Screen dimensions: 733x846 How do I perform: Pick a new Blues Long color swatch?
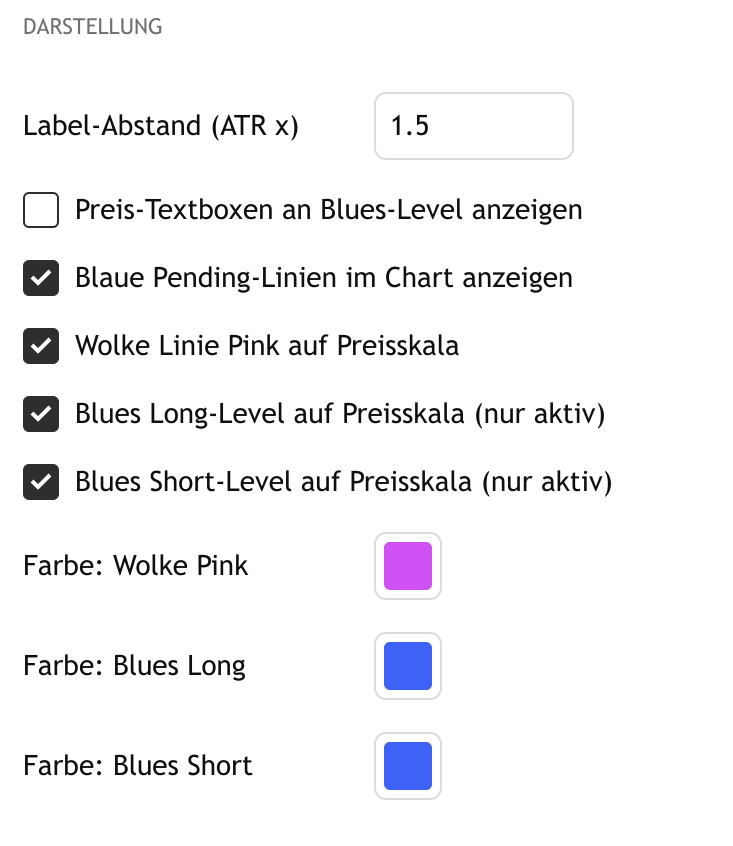[x=408, y=666]
